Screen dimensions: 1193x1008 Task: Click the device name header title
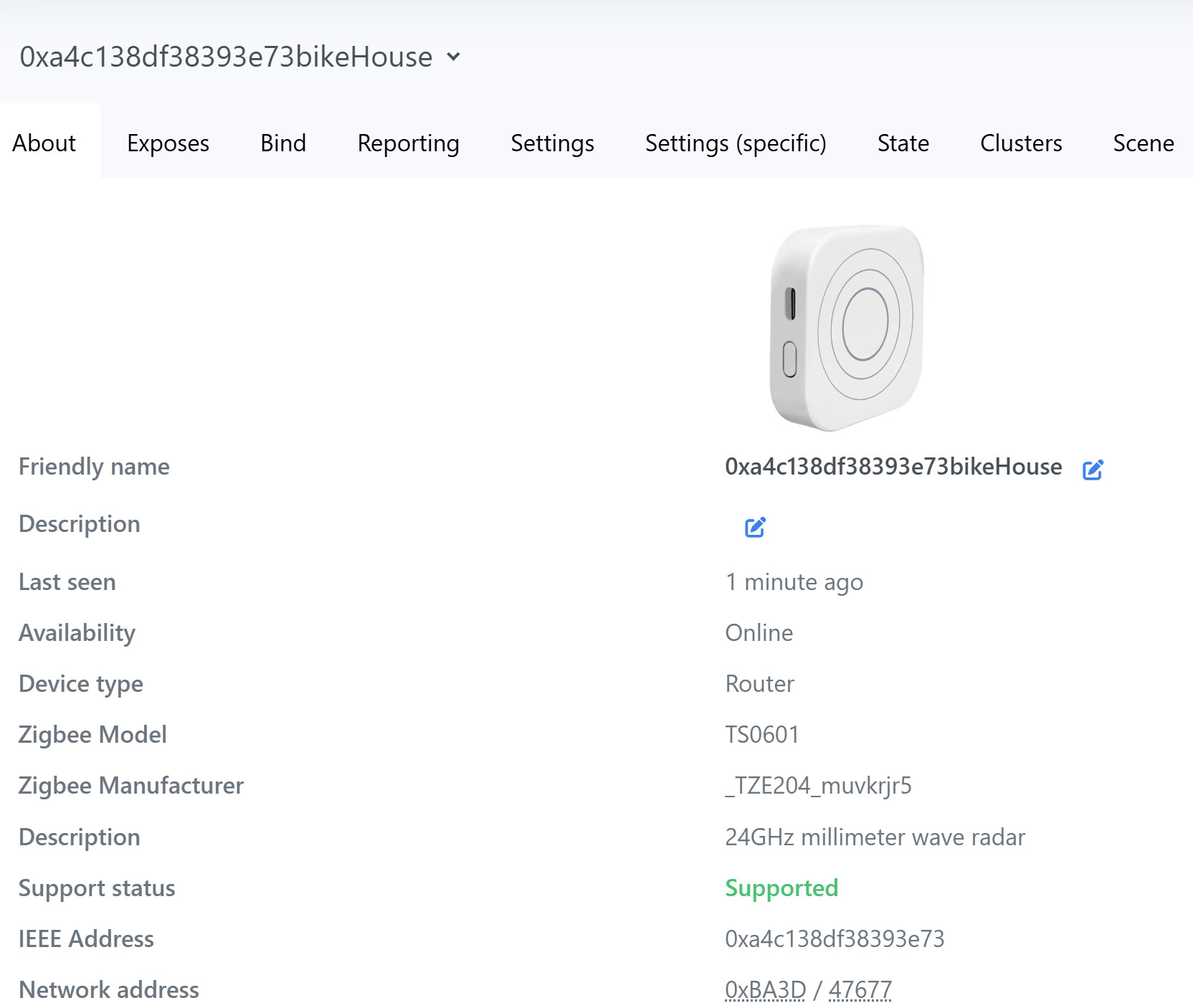(226, 57)
